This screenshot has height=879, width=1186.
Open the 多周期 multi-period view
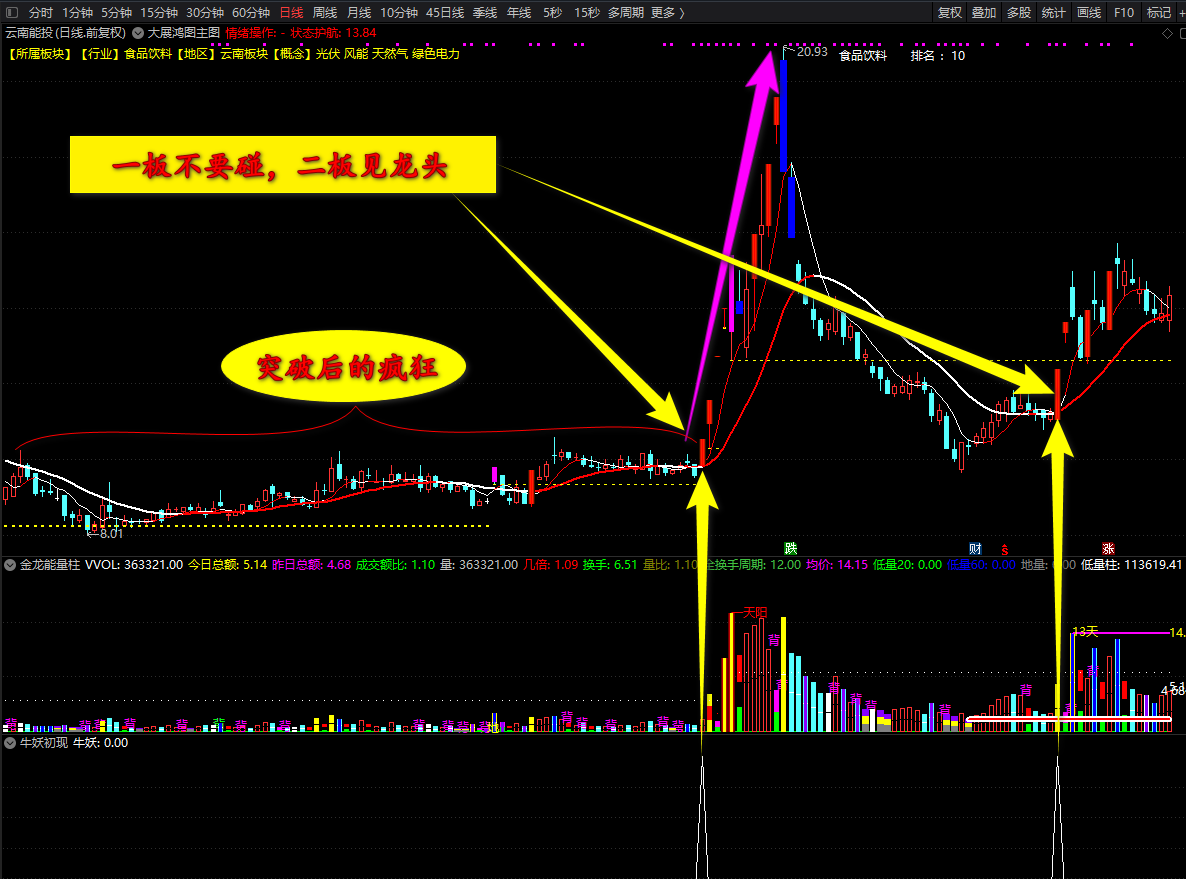click(x=626, y=13)
